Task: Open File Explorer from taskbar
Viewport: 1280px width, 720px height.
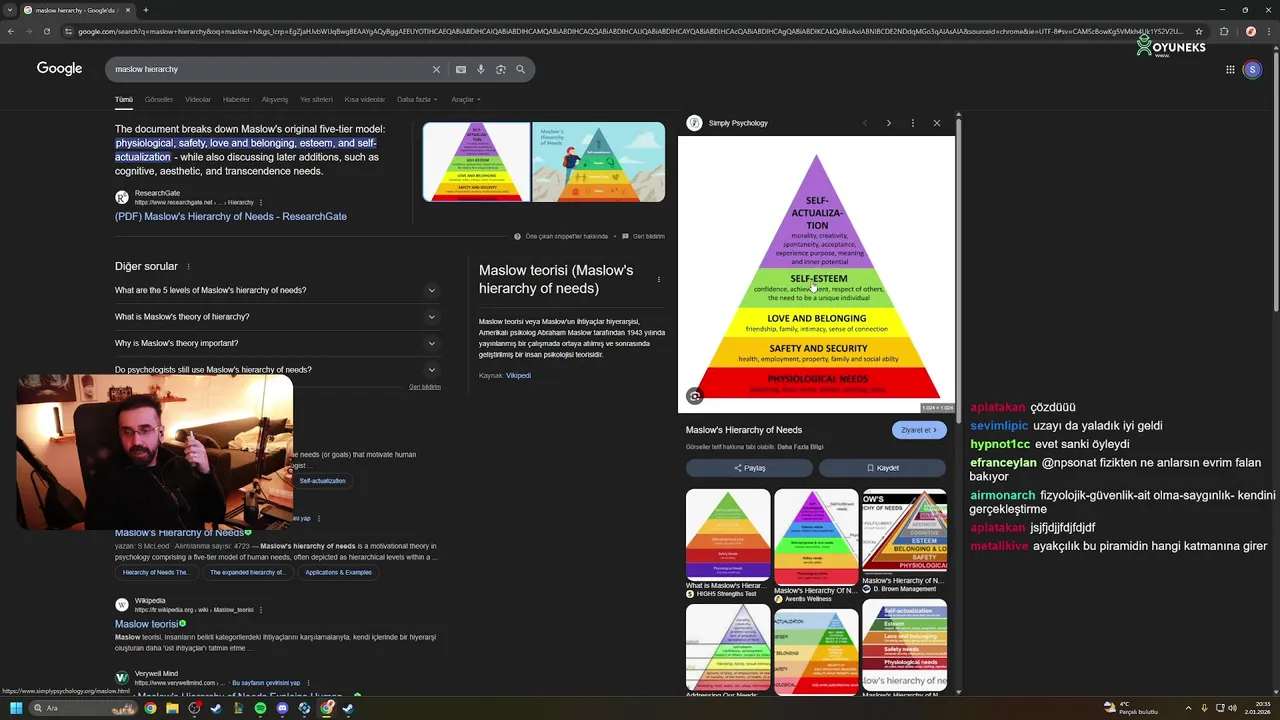Action: click(x=172, y=708)
